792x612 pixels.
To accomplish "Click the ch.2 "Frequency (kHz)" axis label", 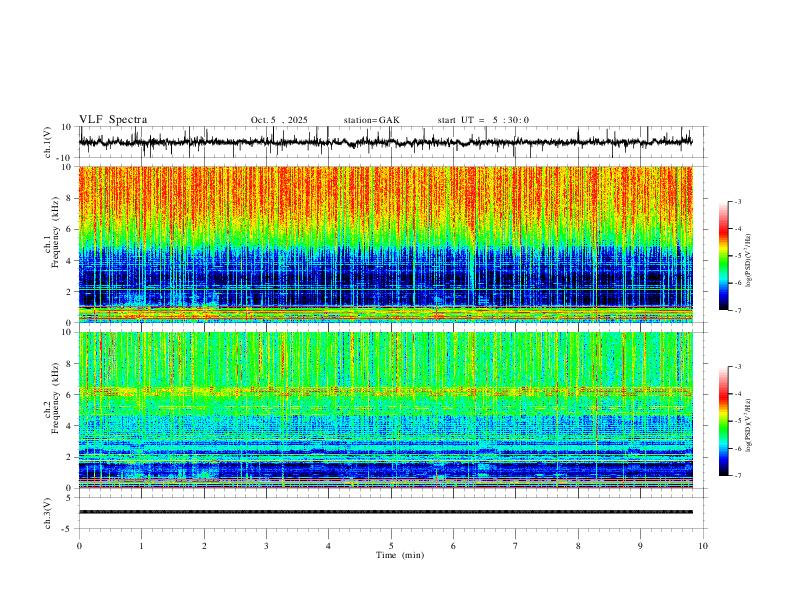I will tap(56, 398).
